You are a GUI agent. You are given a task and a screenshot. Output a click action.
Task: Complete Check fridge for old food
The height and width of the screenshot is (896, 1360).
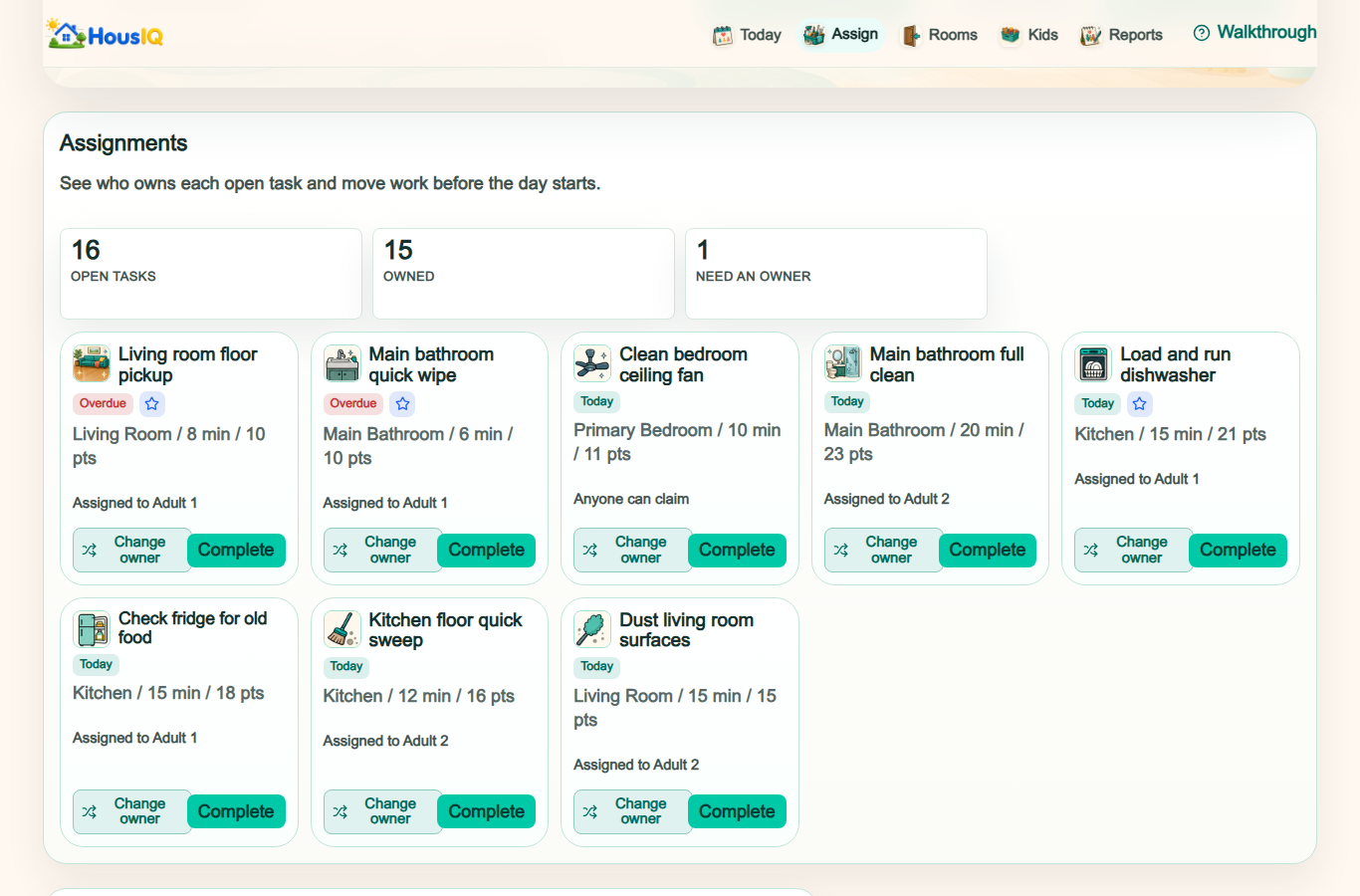click(236, 811)
